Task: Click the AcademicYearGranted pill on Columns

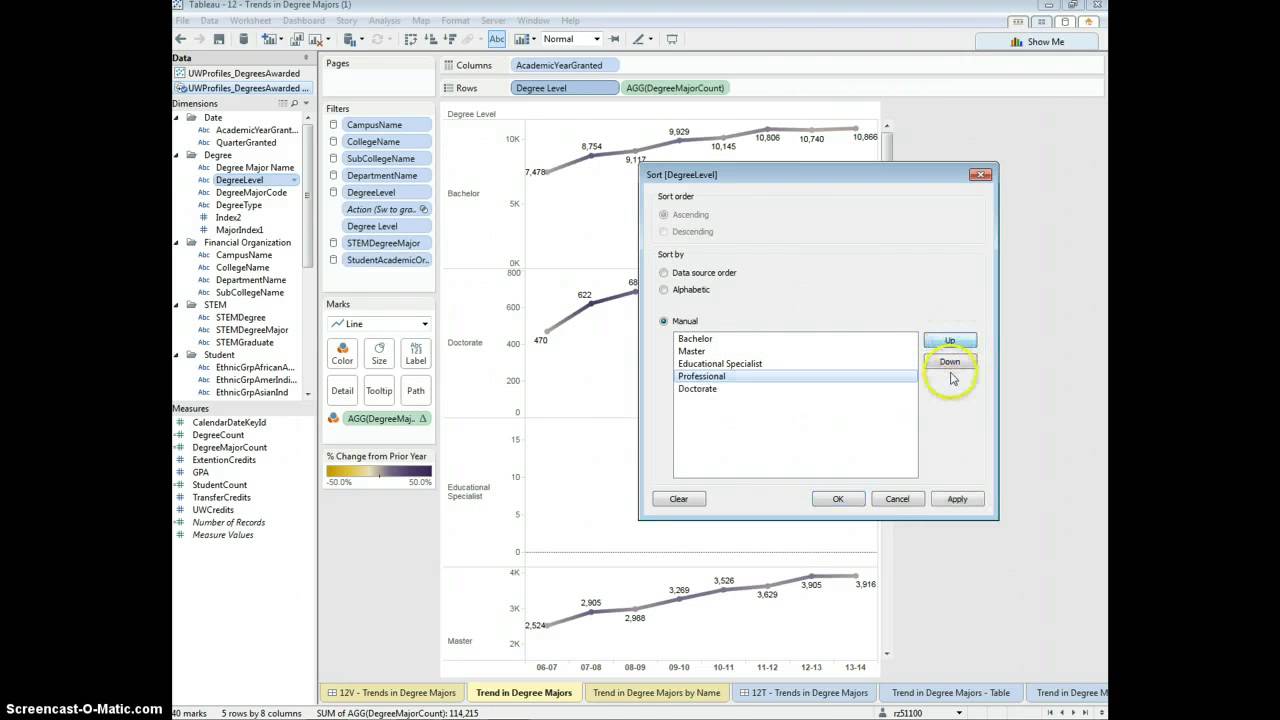Action: click(x=565, y=65)
